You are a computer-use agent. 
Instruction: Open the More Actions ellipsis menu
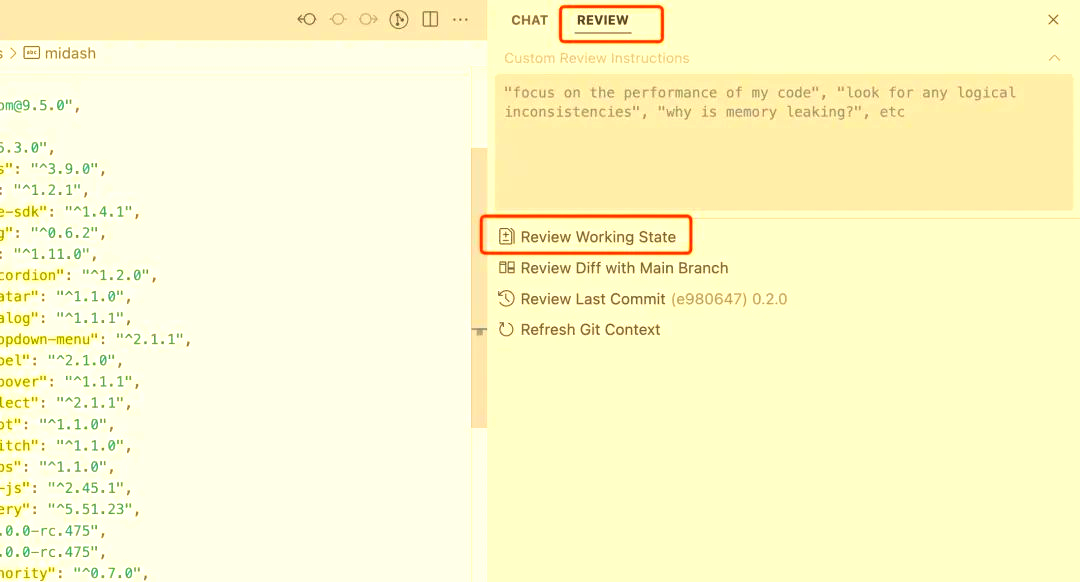coord(460,19)
